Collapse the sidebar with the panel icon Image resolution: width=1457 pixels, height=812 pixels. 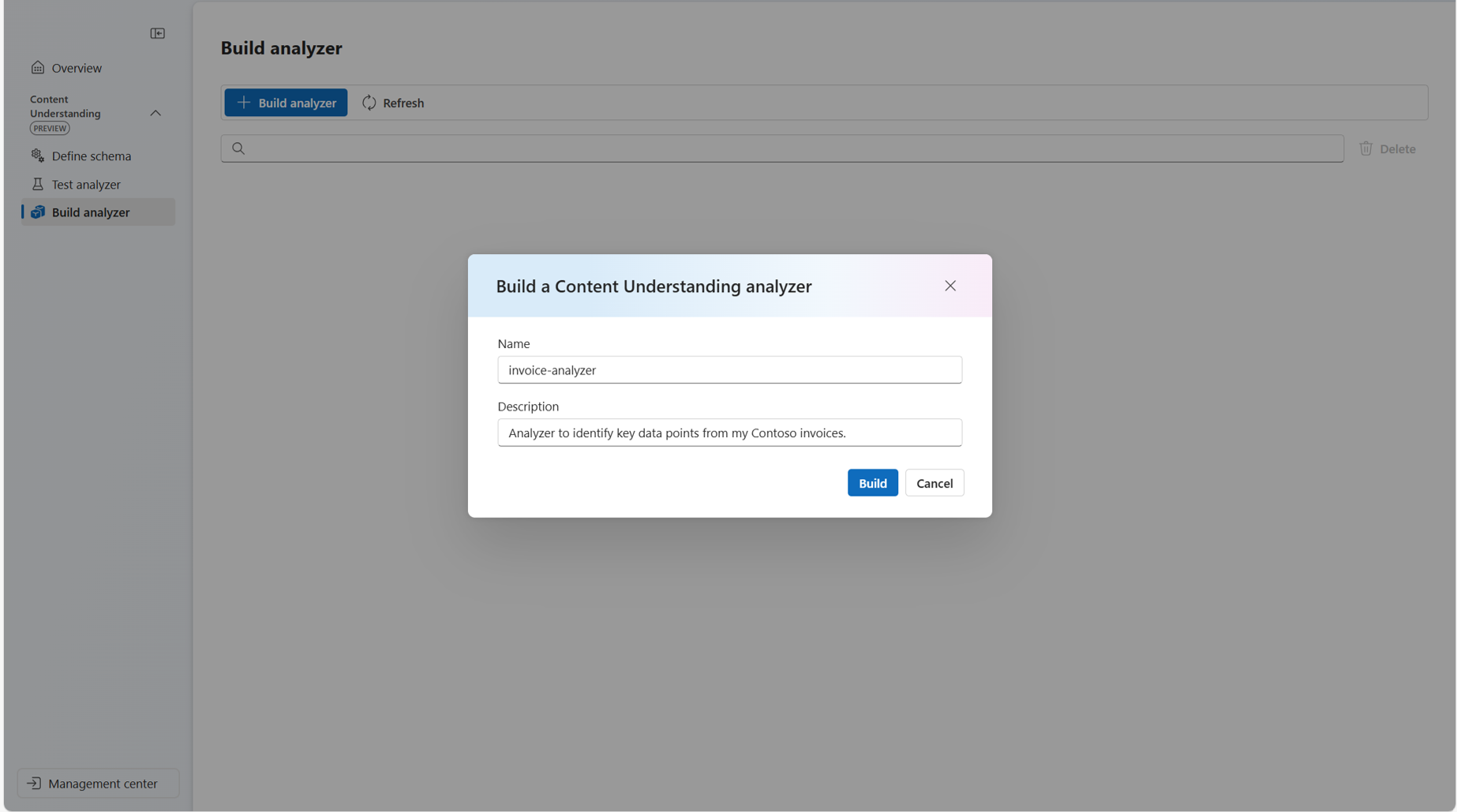click(x=157, y=33)
